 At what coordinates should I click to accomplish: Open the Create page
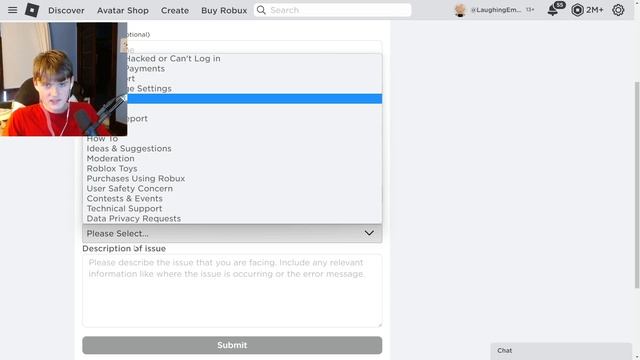coord(175,10)
